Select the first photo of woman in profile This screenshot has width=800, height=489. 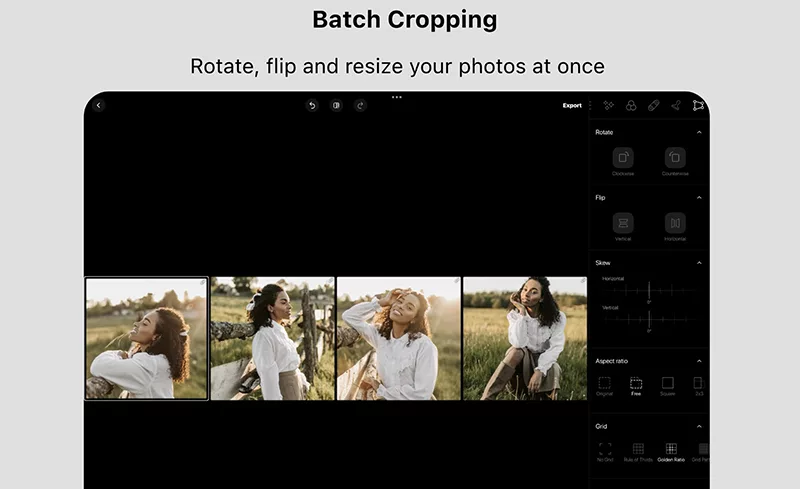click(x=146, y=338)
